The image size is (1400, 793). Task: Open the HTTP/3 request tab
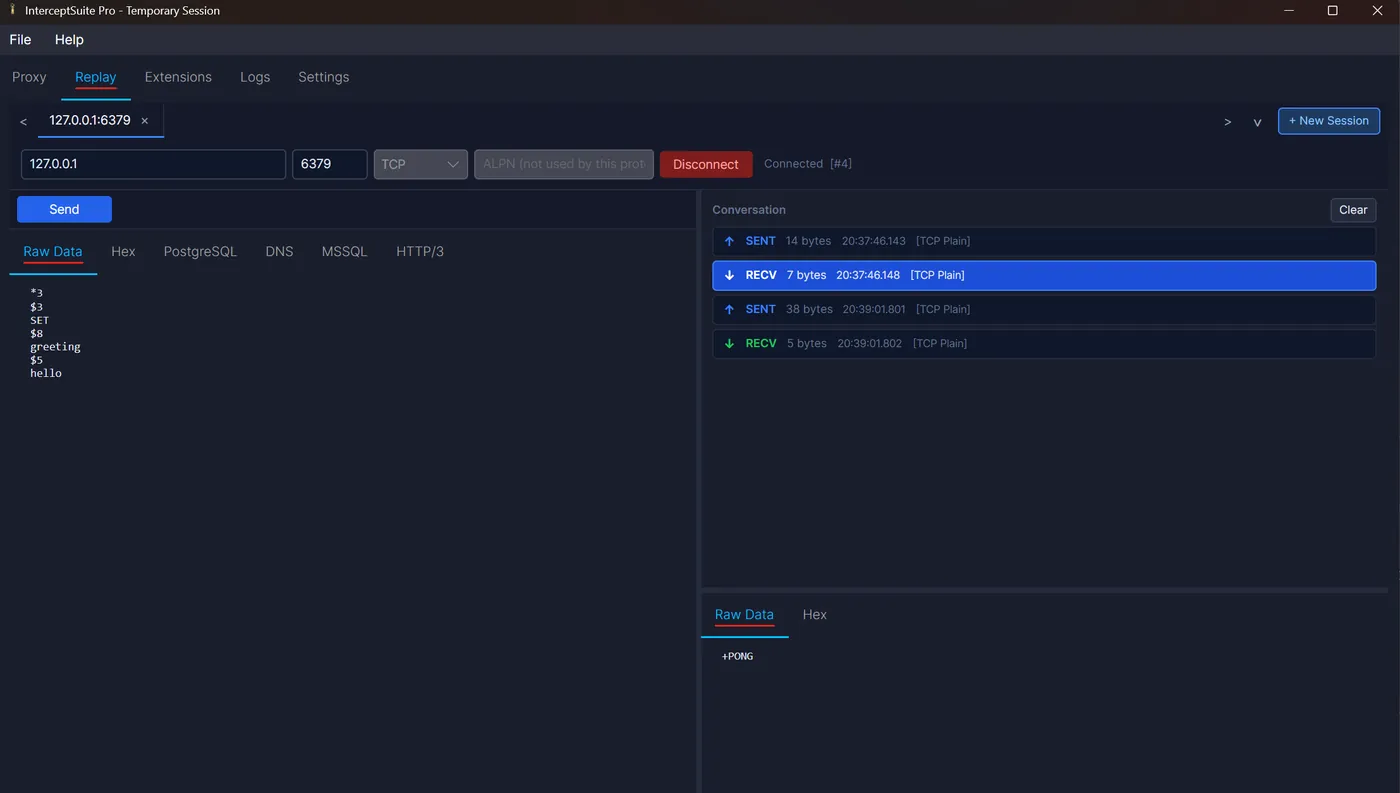[420, 251]
